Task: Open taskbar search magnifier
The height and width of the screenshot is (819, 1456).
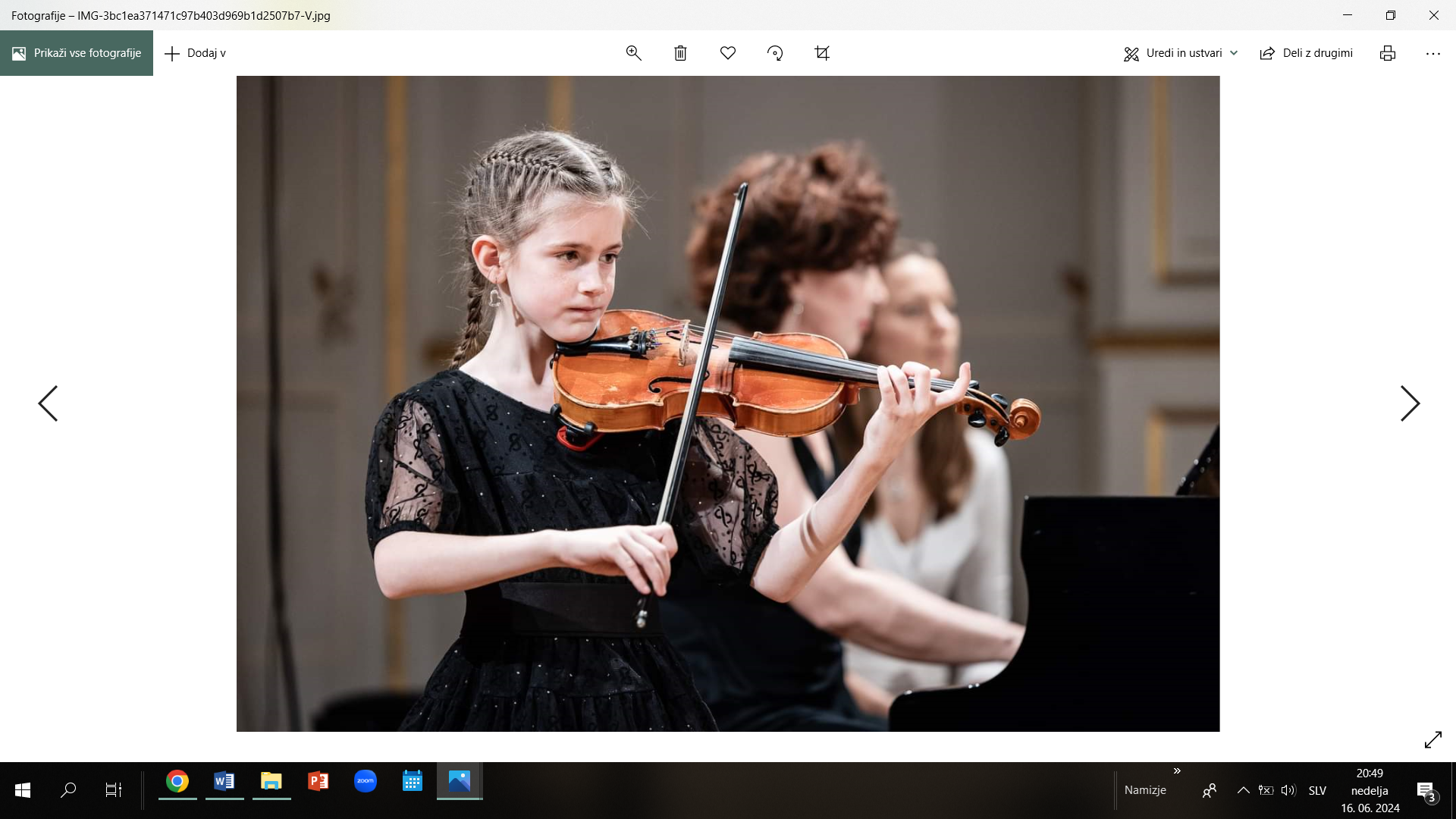Action: click(x=68, y=790)
